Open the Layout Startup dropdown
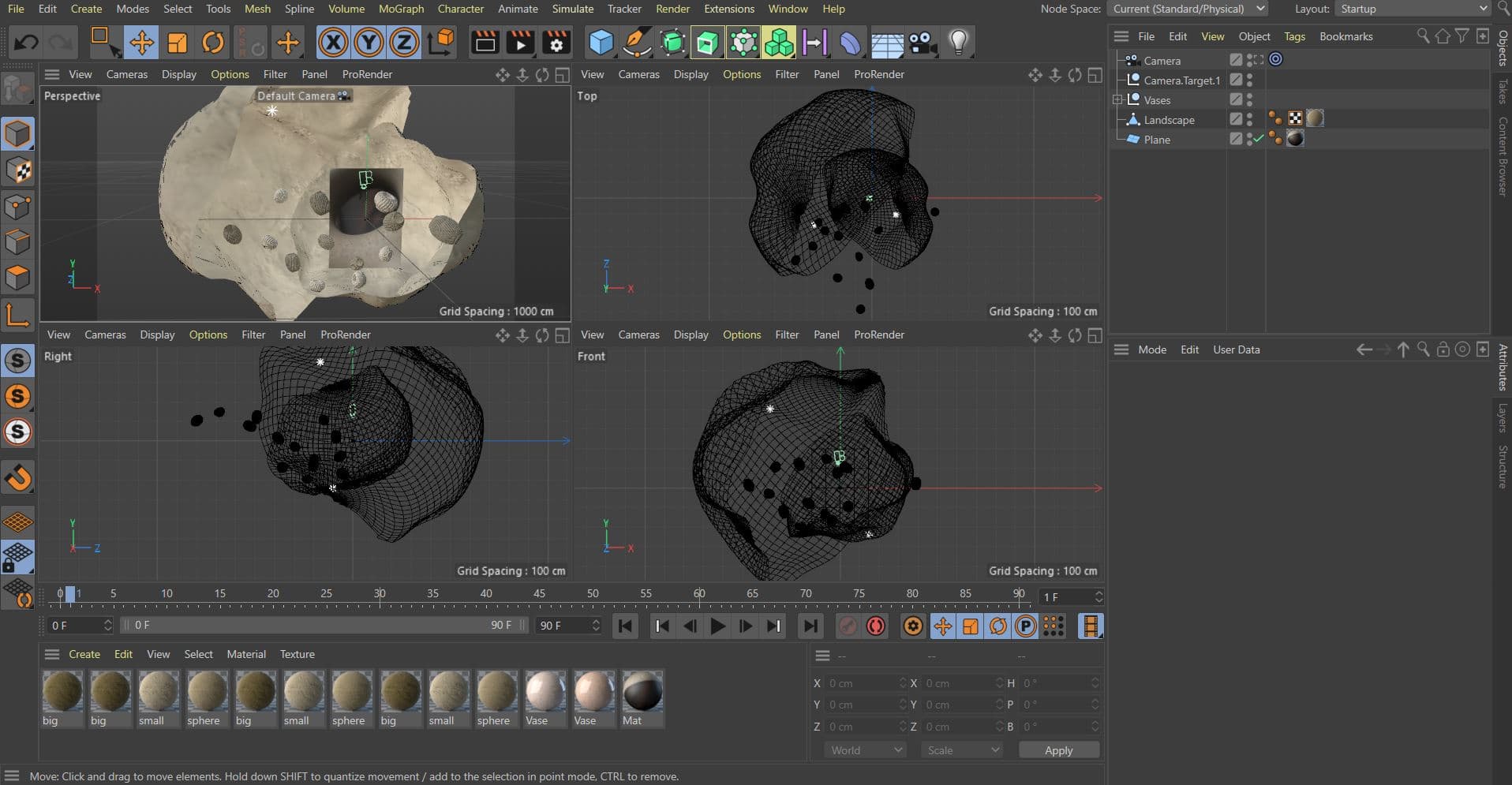The height and width of the screenshot is (785, 1512). 1413,9
